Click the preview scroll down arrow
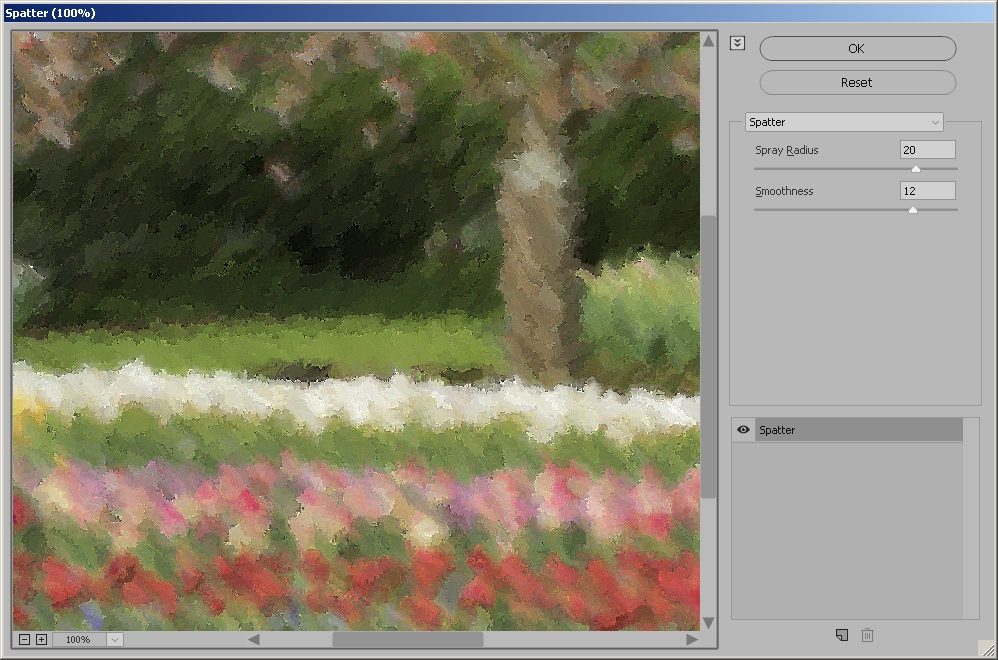Viewport: 998px width, 660px height. (709, 623)
